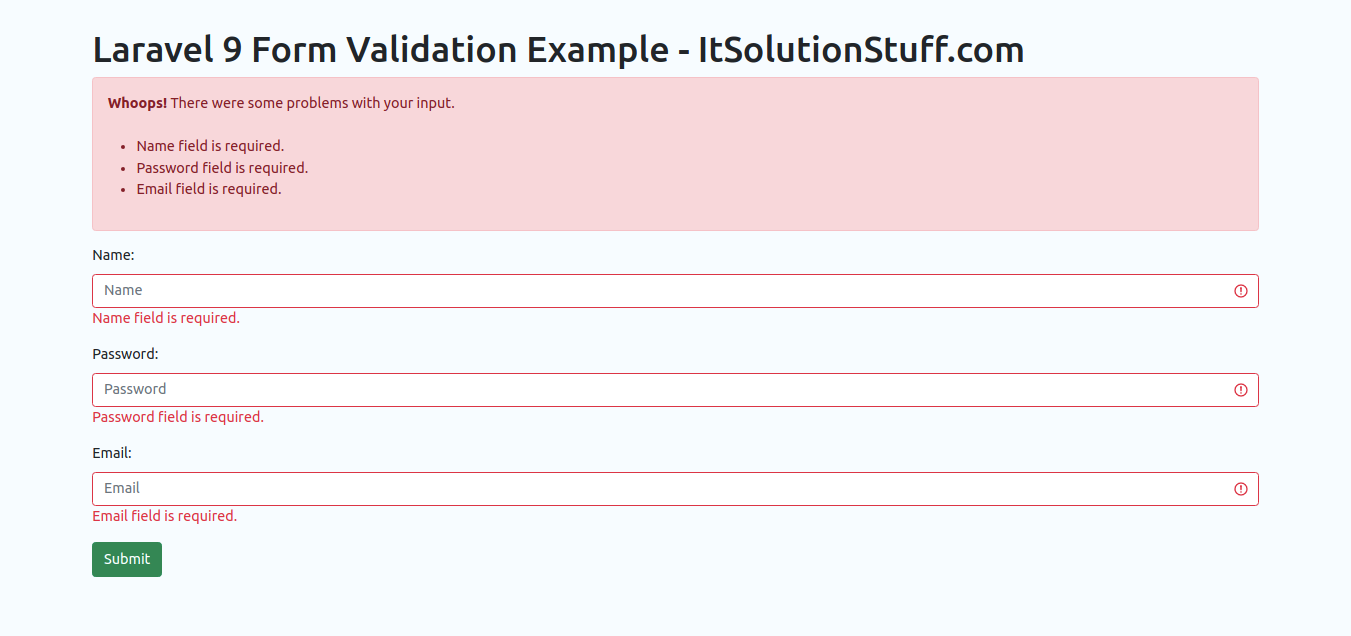Click the "Email:" field label

click(x=112, y=453)
